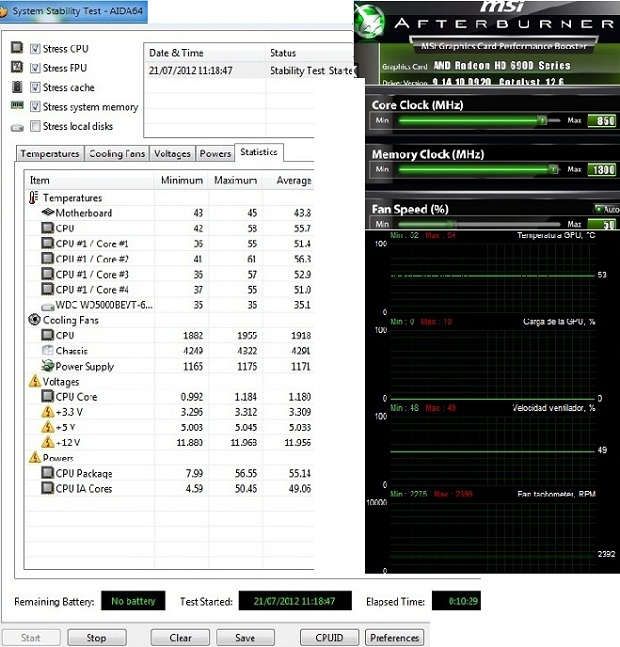Click the Fan tachometer RPM graph
620x647 pixels.
492,536
